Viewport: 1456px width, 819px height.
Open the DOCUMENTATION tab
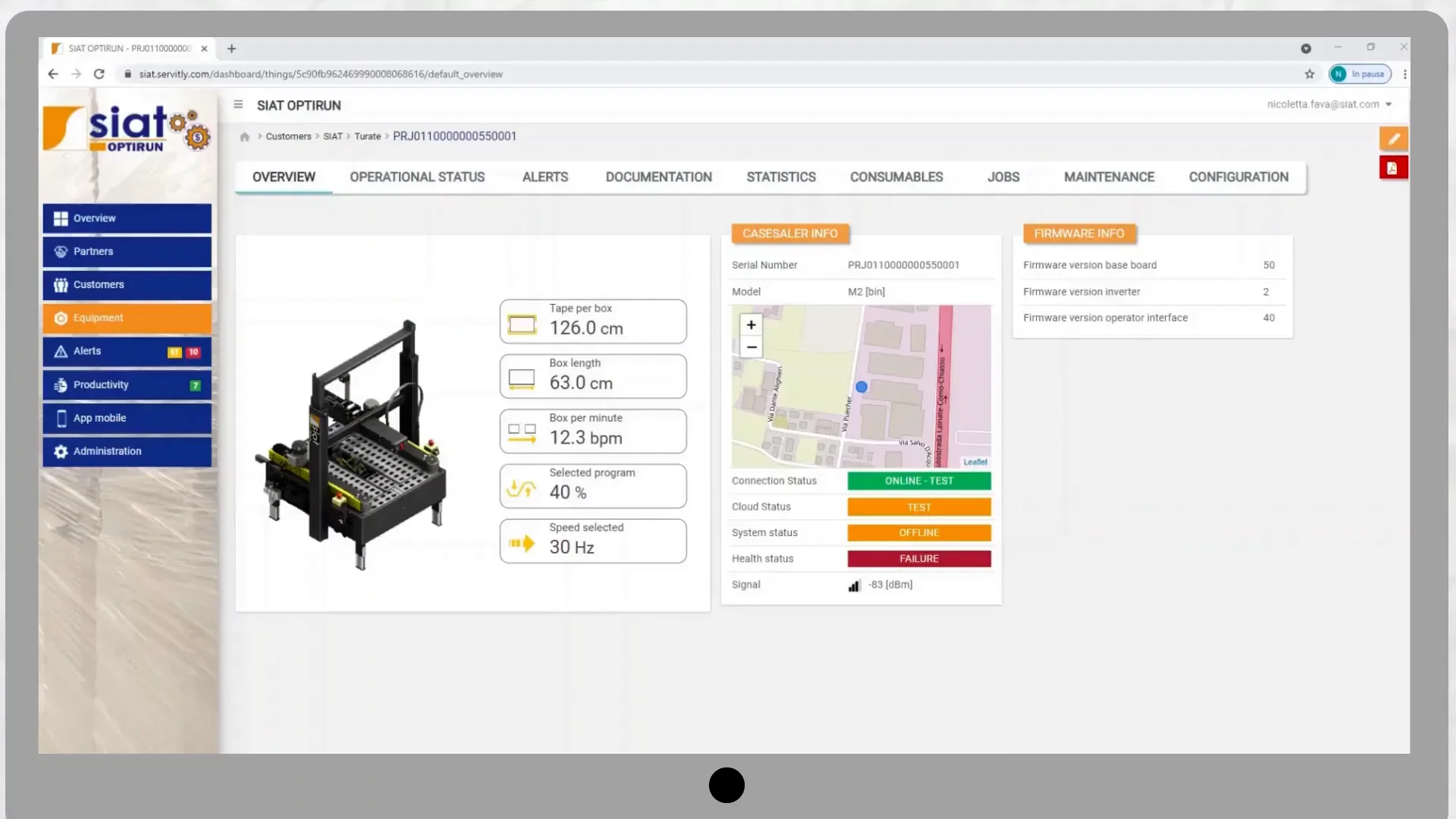[658, 177]
